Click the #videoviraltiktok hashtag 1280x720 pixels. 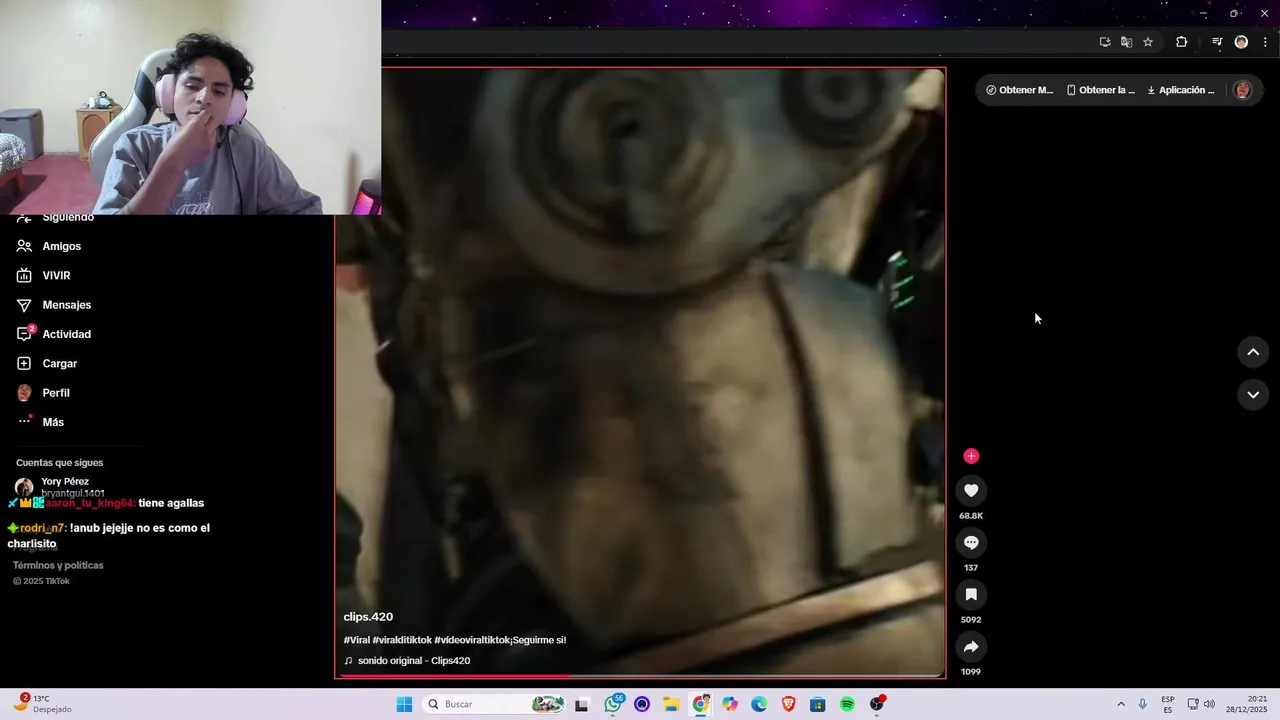[x=472, y=640]
